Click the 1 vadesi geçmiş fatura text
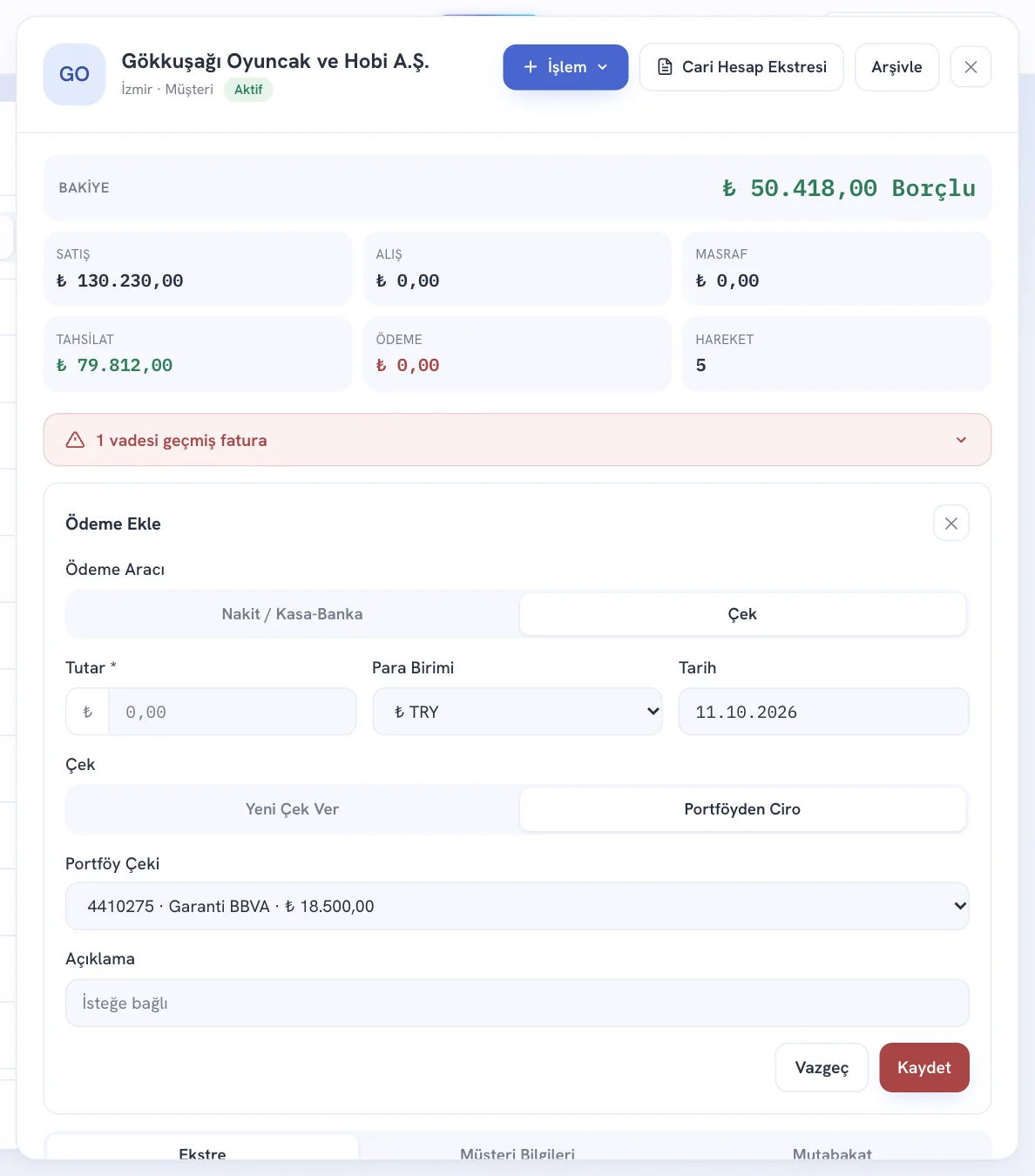 tap(181, 440)
